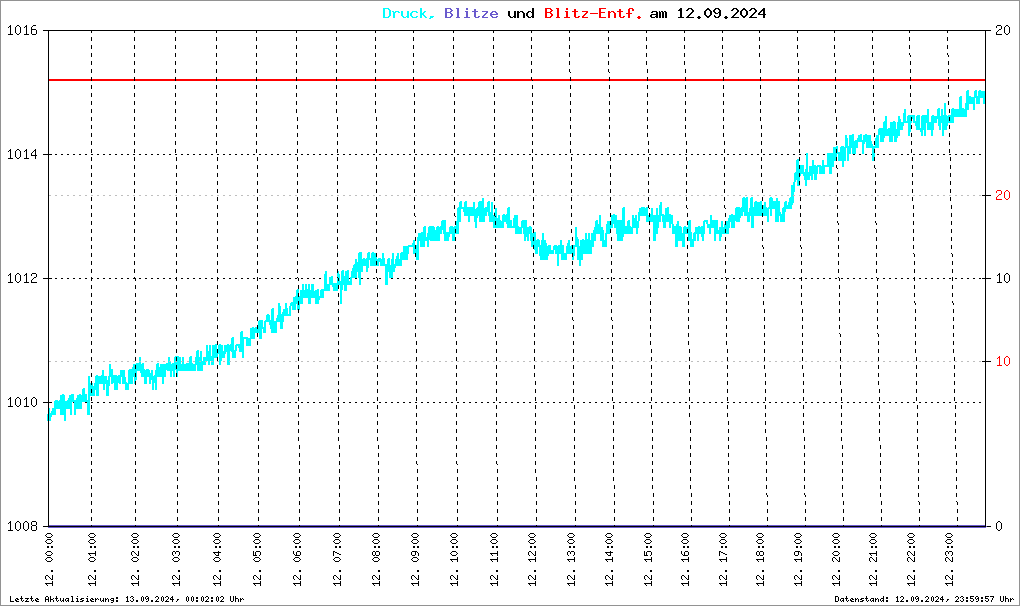Click the "12. 14:00" time axis label

tap(609, 559)
